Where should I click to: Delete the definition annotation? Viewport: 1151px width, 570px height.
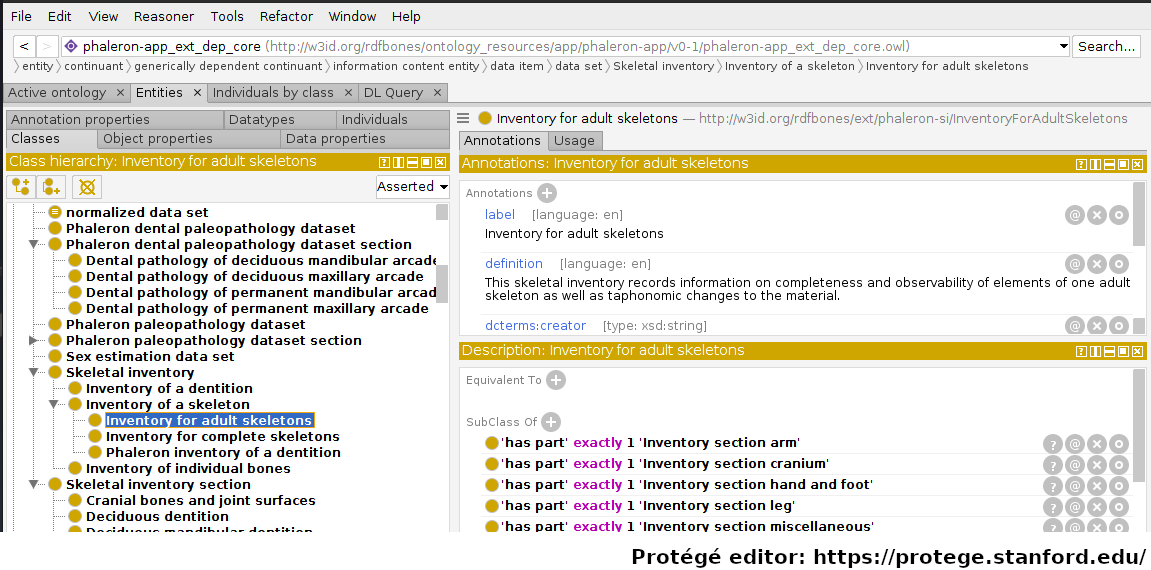[1097, 263]
